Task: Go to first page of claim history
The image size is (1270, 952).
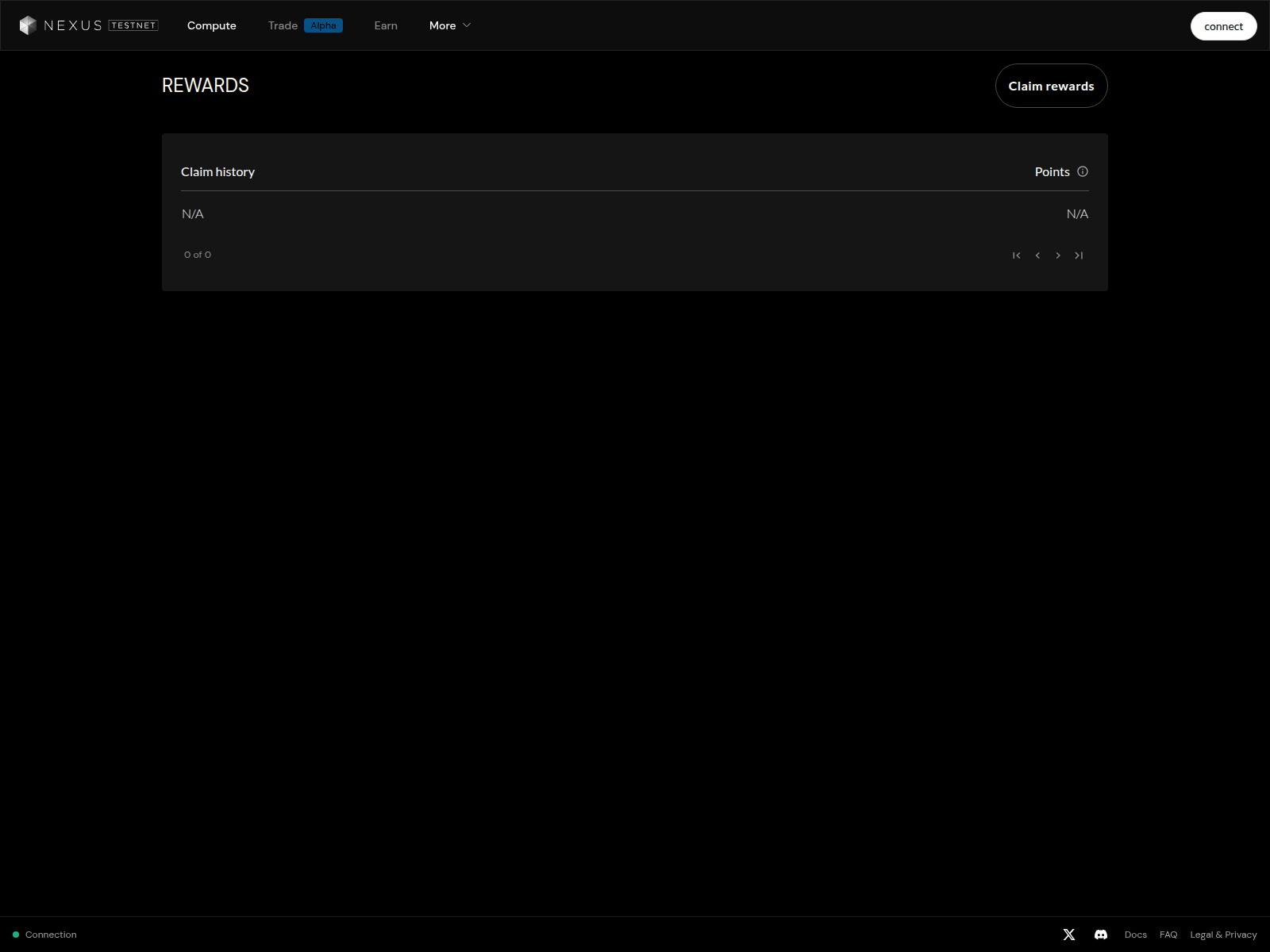Action: tap(1017, 255)
